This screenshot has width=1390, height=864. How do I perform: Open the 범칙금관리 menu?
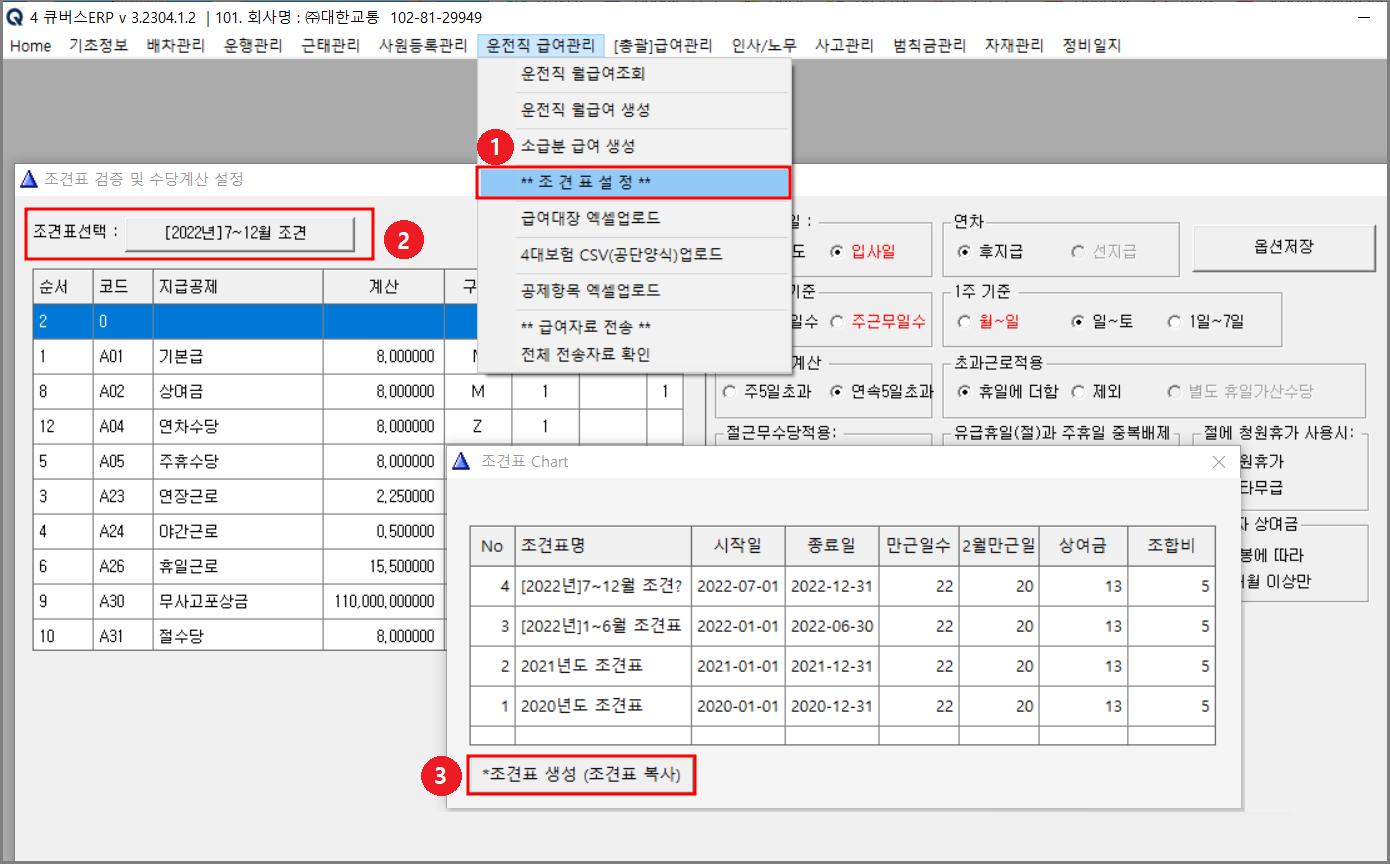930,45
